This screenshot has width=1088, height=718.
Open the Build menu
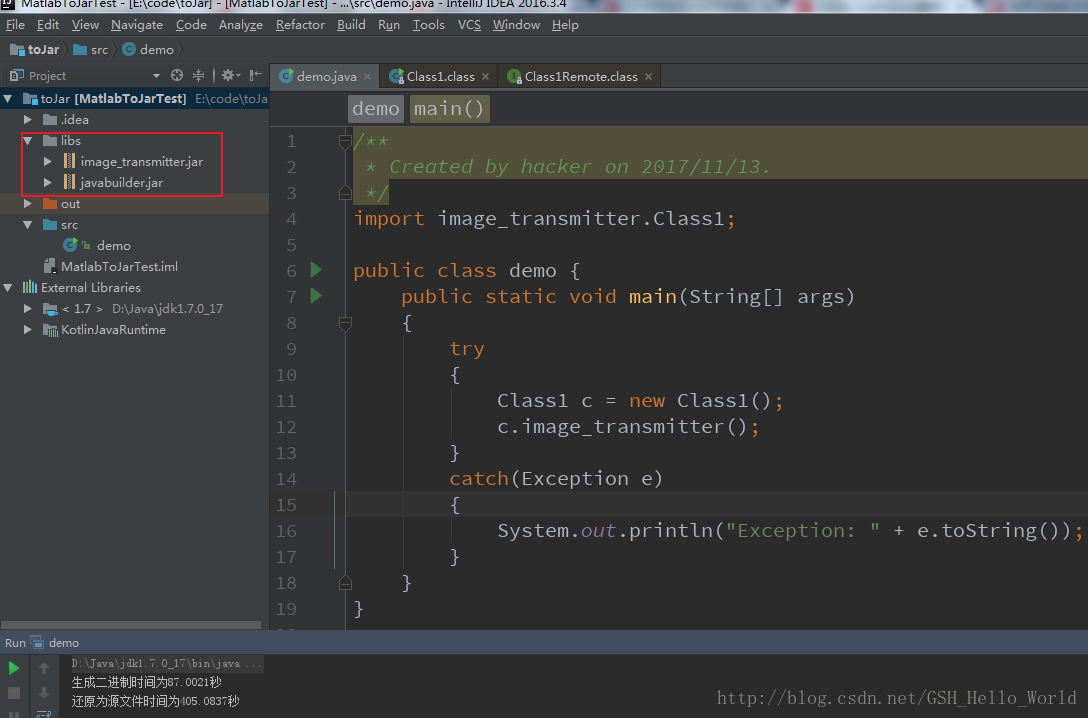tap(351, 25)
